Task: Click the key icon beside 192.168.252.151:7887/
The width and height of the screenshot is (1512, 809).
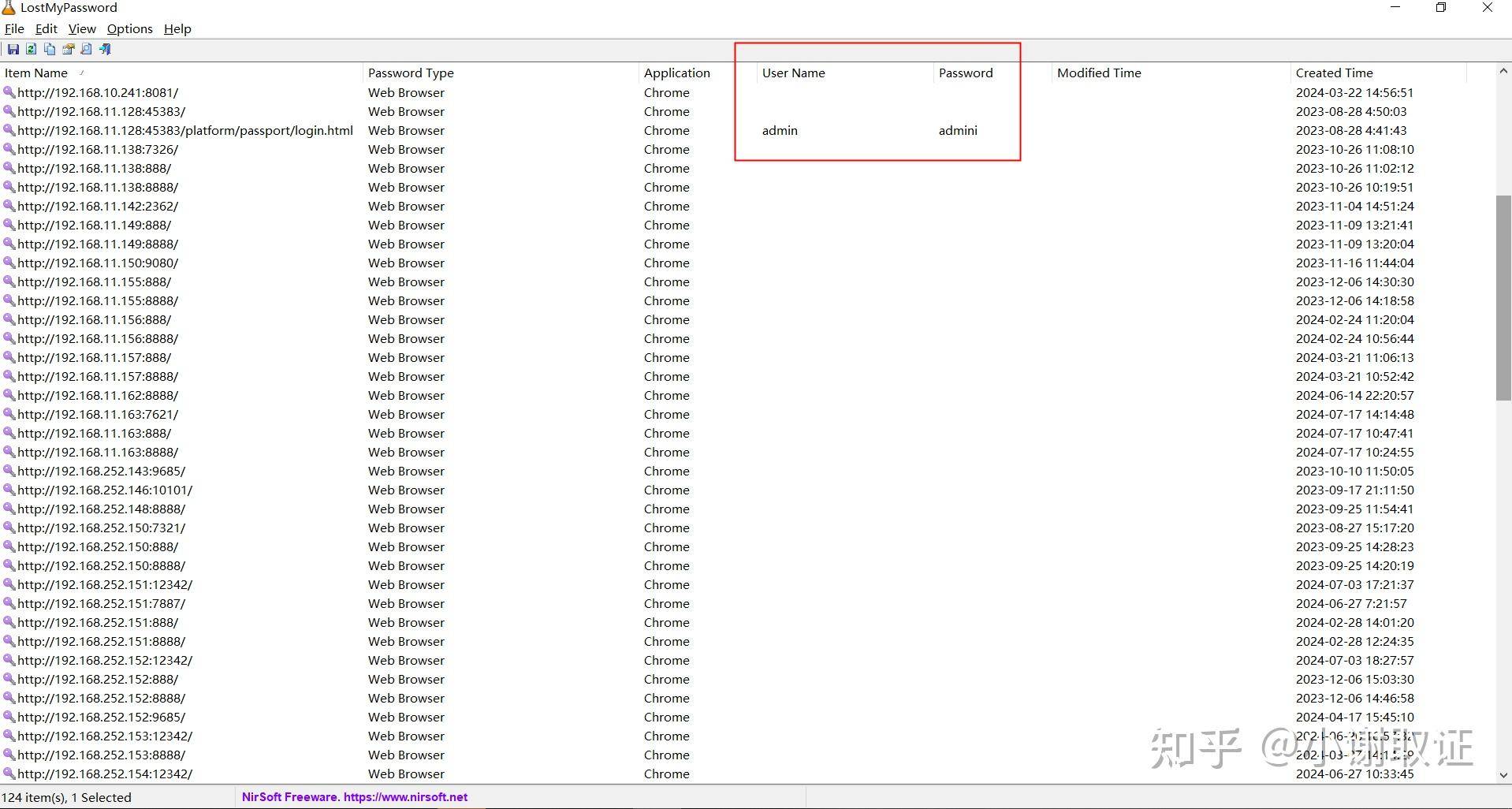Action: point(9,603)
